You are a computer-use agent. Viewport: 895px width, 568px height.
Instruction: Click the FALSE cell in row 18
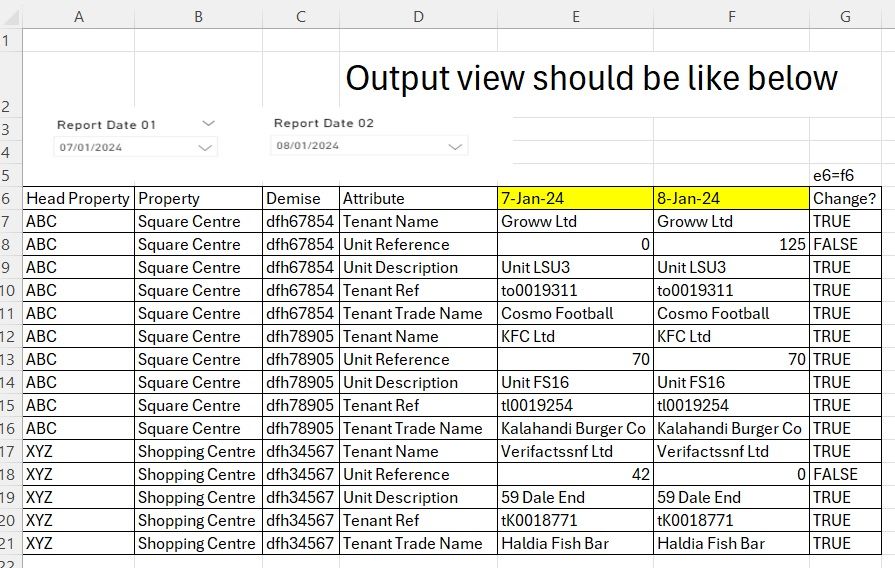point(845,474)
